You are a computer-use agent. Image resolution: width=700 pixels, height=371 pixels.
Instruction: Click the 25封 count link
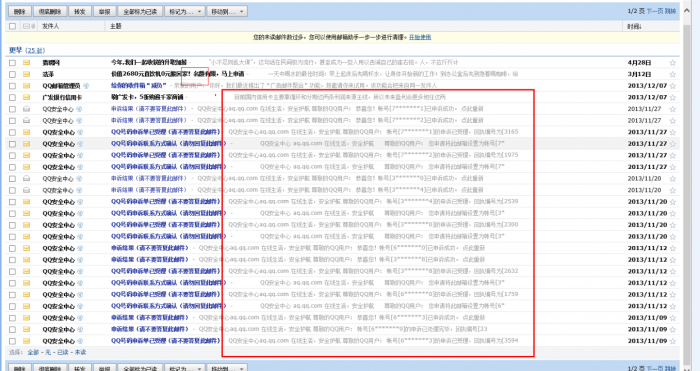[x=35, y=50]
